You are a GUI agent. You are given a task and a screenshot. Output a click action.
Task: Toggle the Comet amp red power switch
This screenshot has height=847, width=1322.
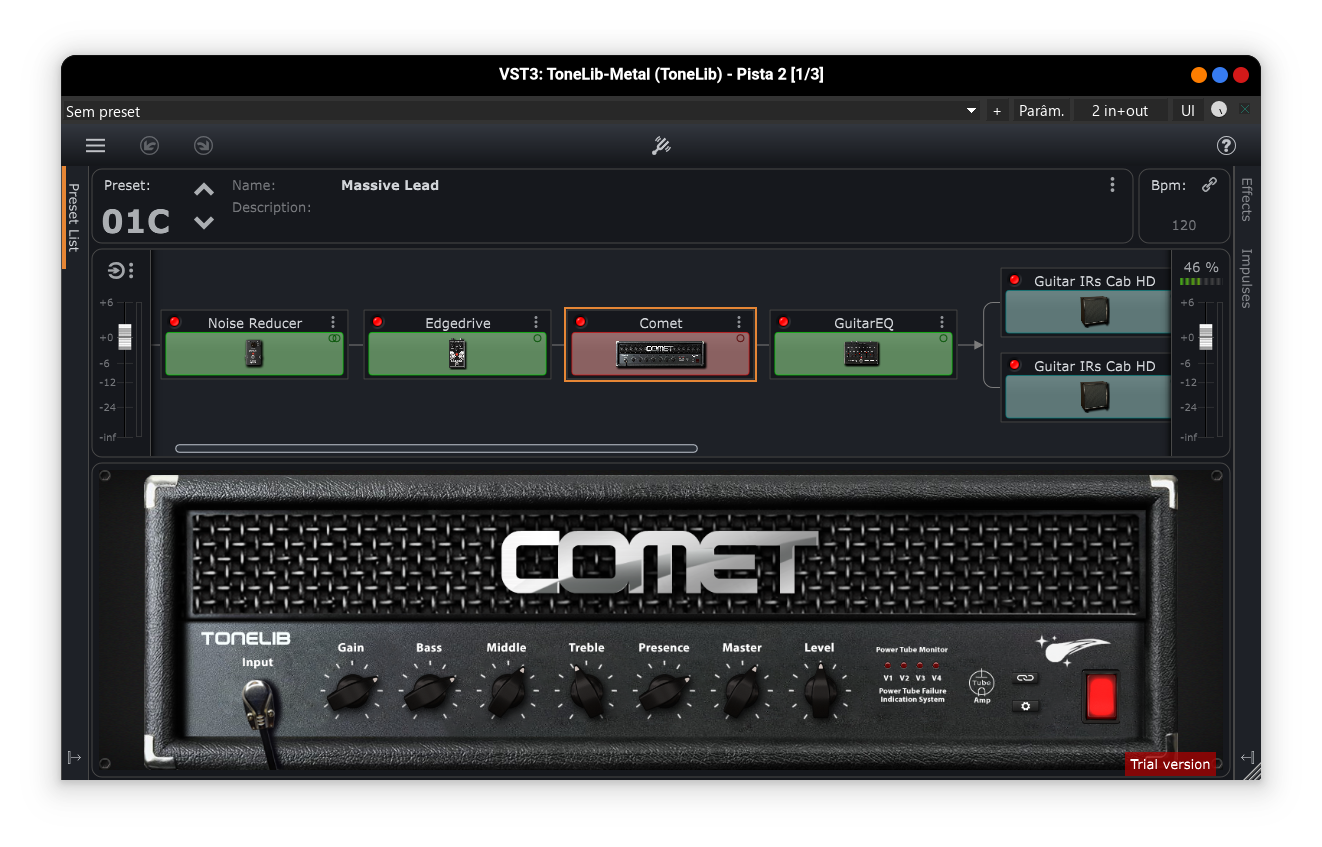point(1100,697)
